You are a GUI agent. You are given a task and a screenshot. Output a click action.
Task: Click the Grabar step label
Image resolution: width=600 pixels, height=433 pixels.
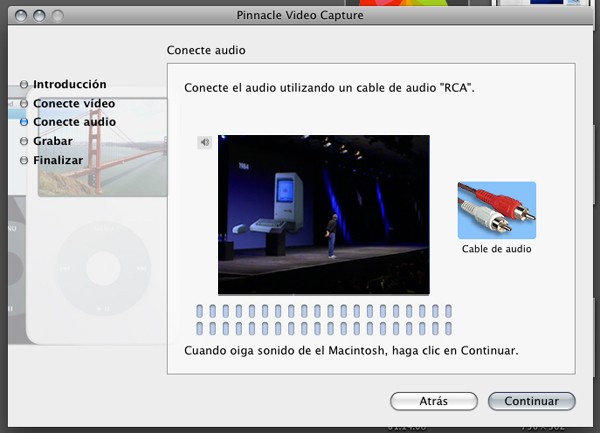pos(53,141)
